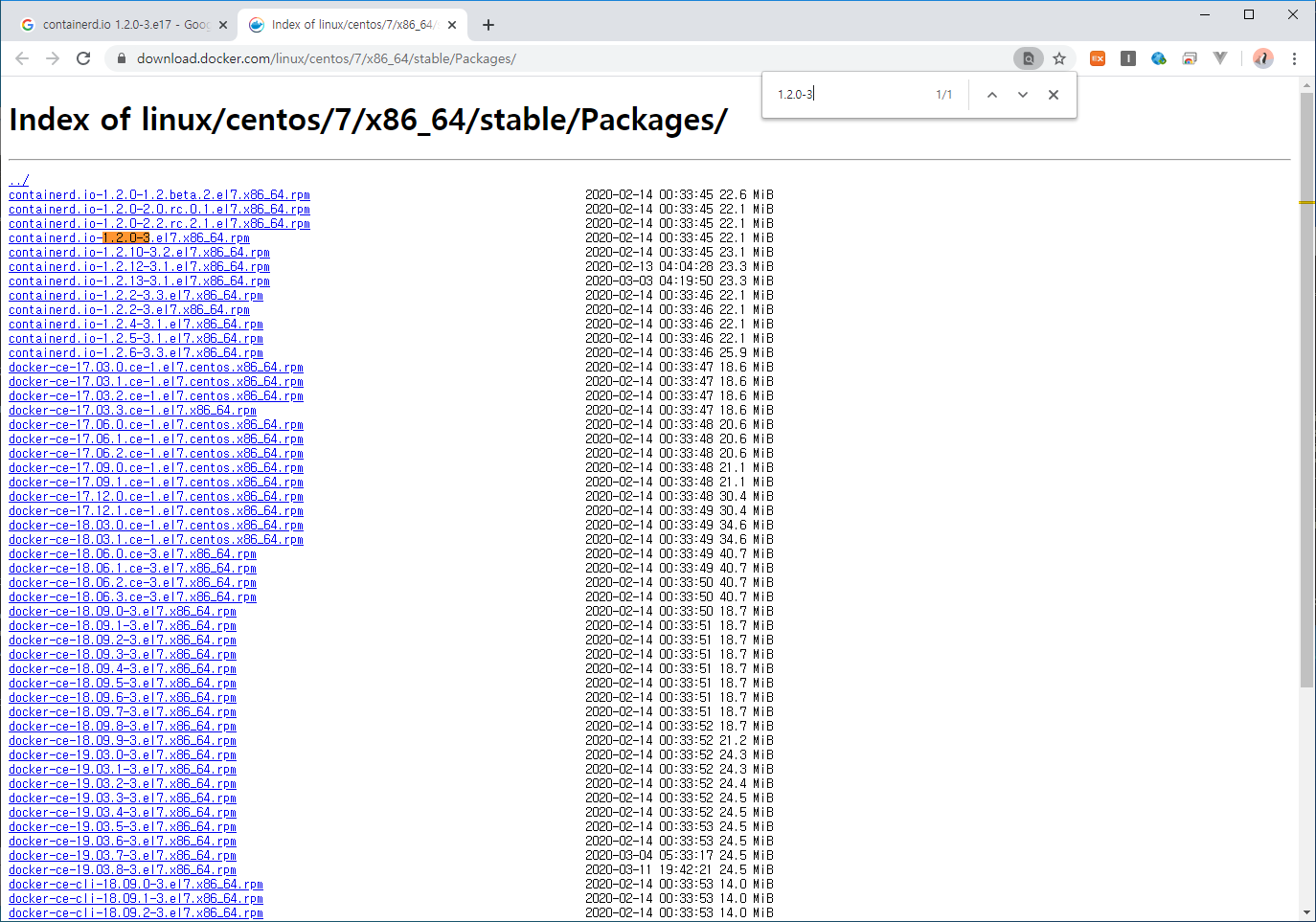Download docker-ce-17.03.0.ce-1.el7.centos rpm
This screenshot has width=1316, height=922.
point(156,367)
